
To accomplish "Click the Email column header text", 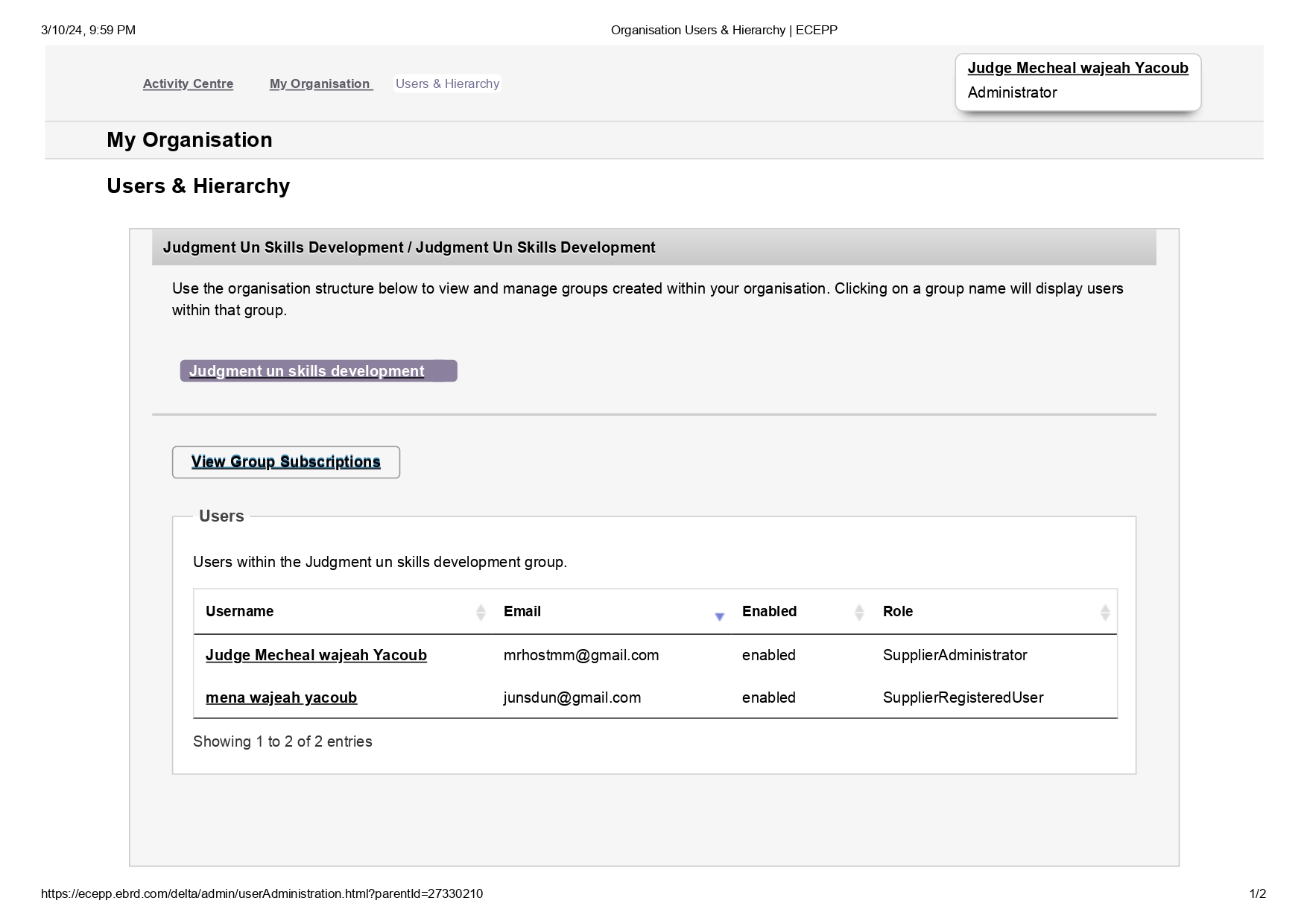I will tap(522, 611).
